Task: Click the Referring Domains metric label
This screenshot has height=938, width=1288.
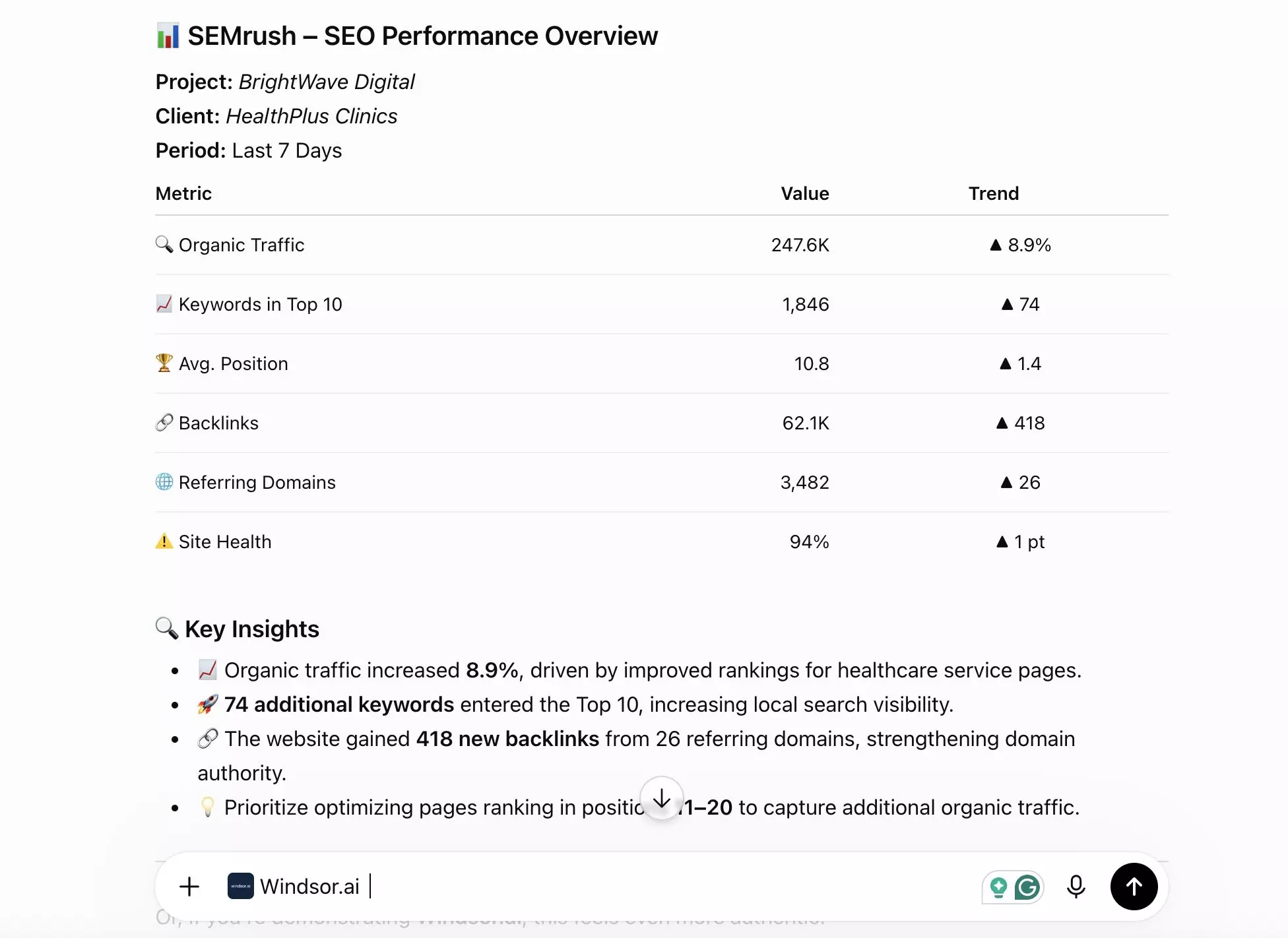Action: click(257, 482)
